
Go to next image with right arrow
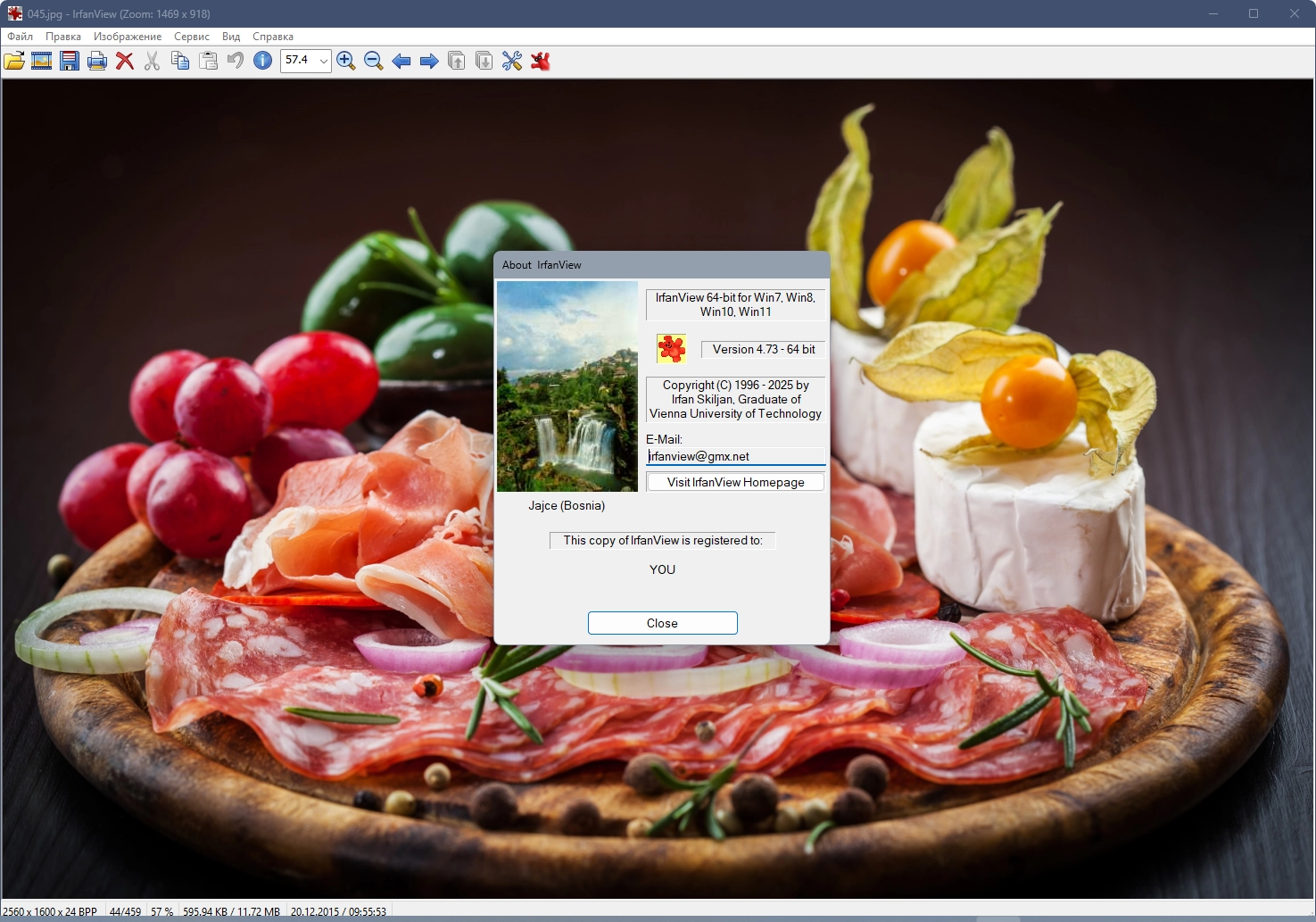[429, 61]
